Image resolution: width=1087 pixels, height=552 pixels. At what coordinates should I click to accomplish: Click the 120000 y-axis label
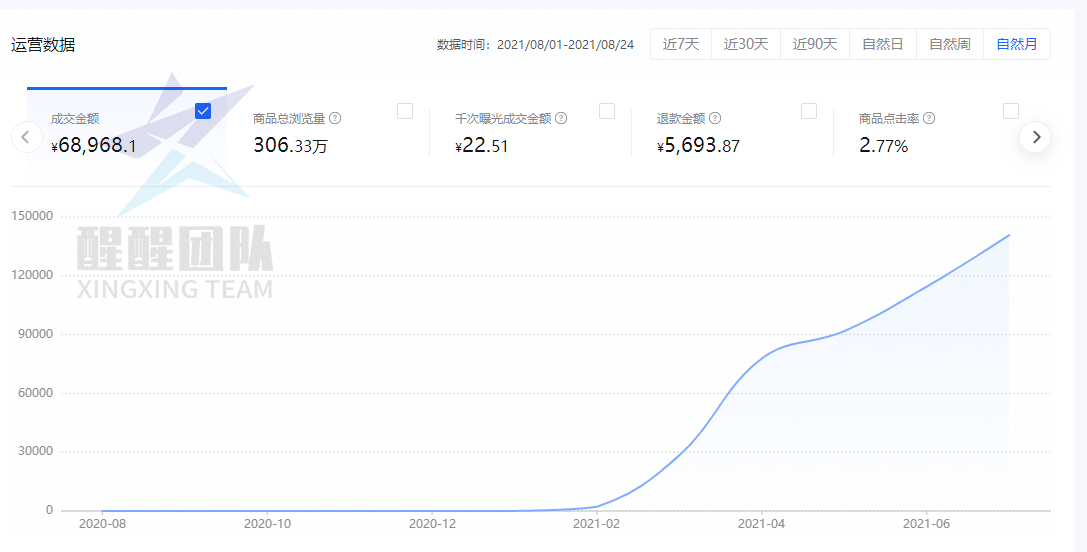pos(32,275)
